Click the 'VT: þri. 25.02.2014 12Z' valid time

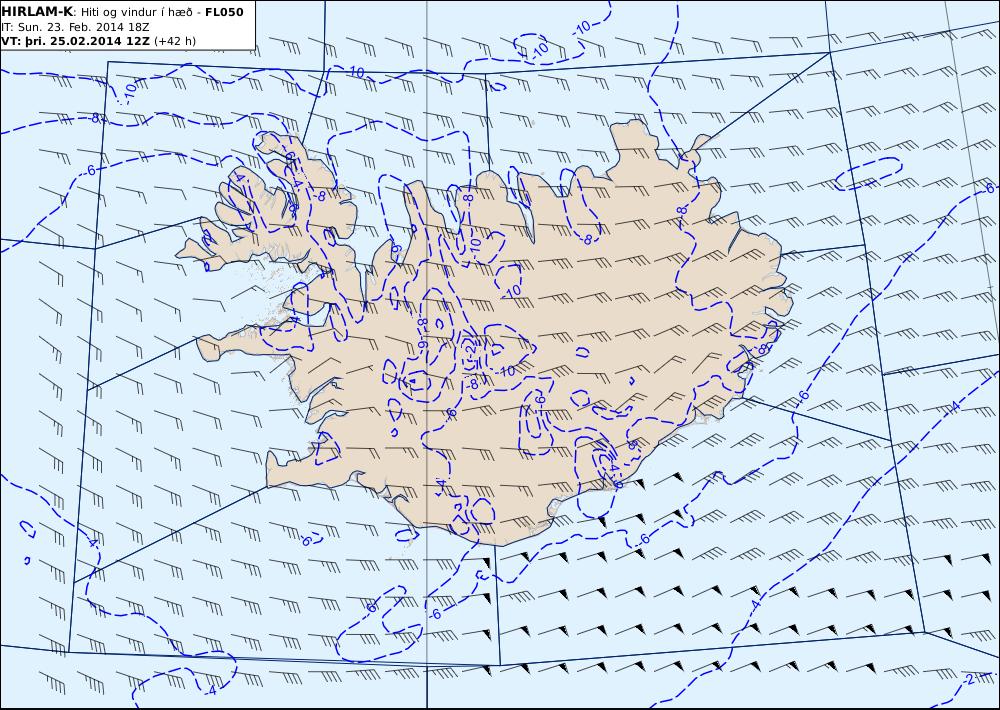click(75, 41)
